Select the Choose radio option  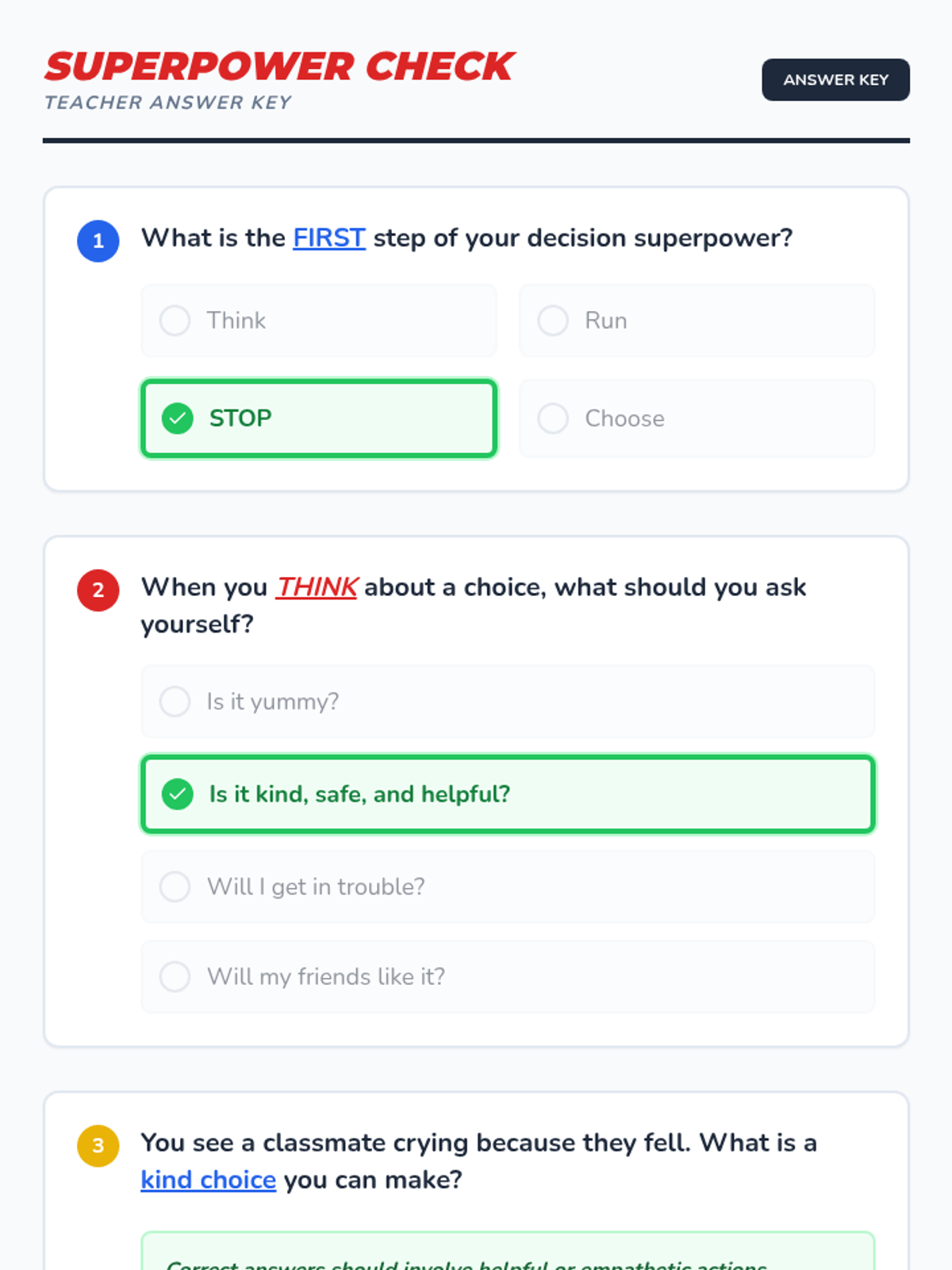(x=553, y=418)
